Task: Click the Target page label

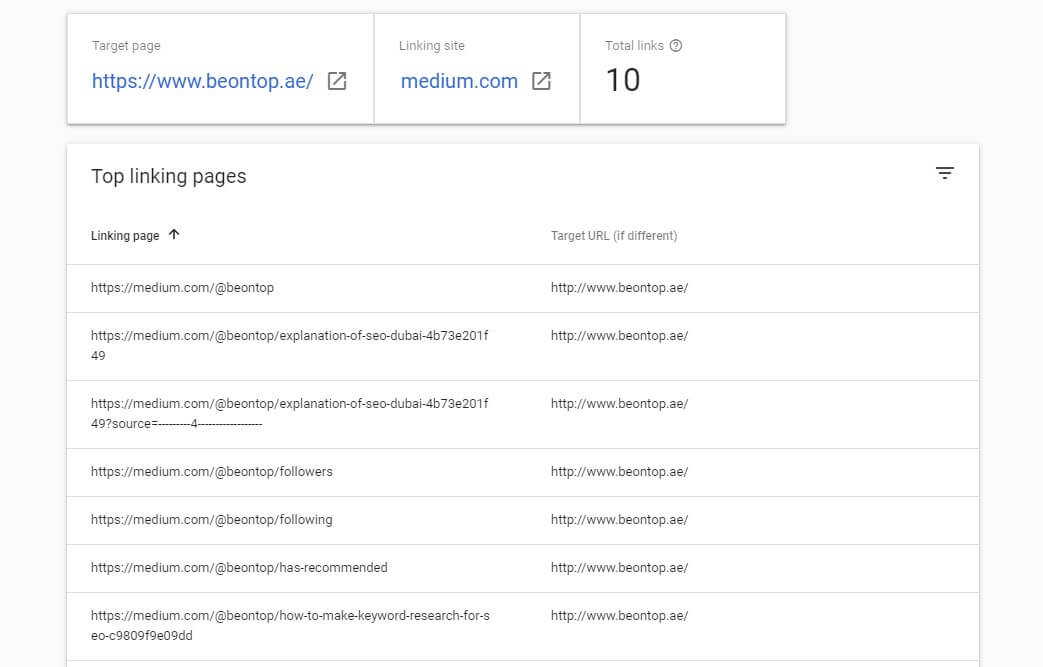Action: (126, 46)
